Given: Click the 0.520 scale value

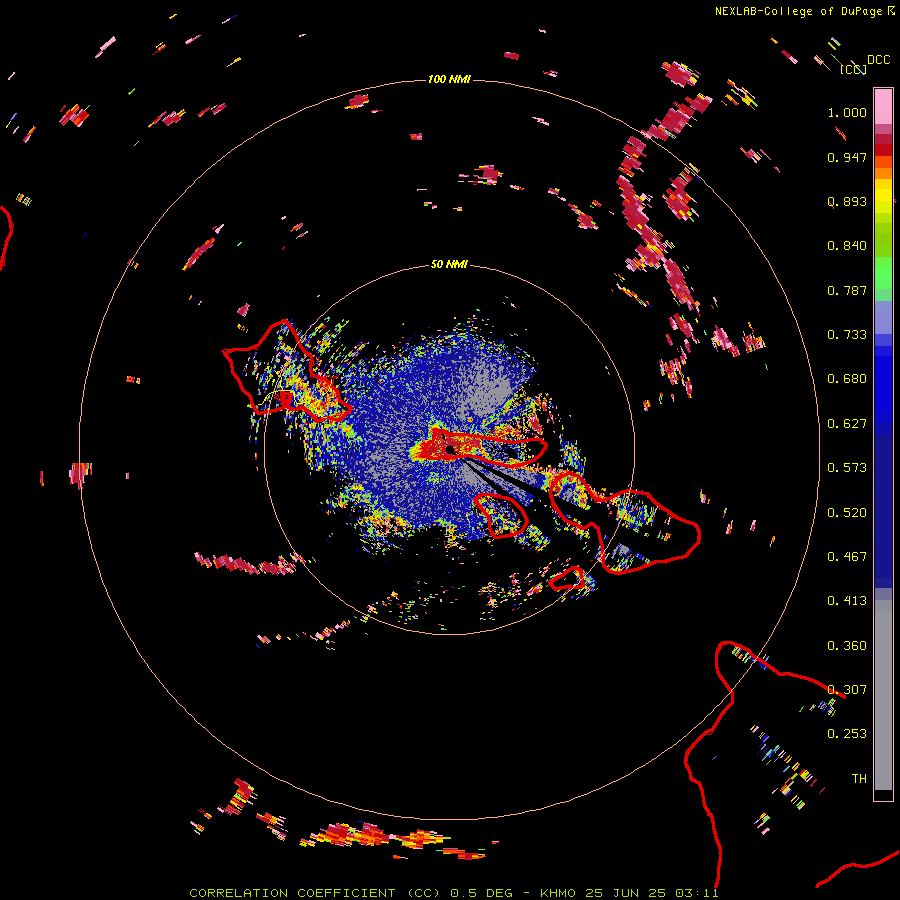Looking at the screenshot, I should [847, 513].
